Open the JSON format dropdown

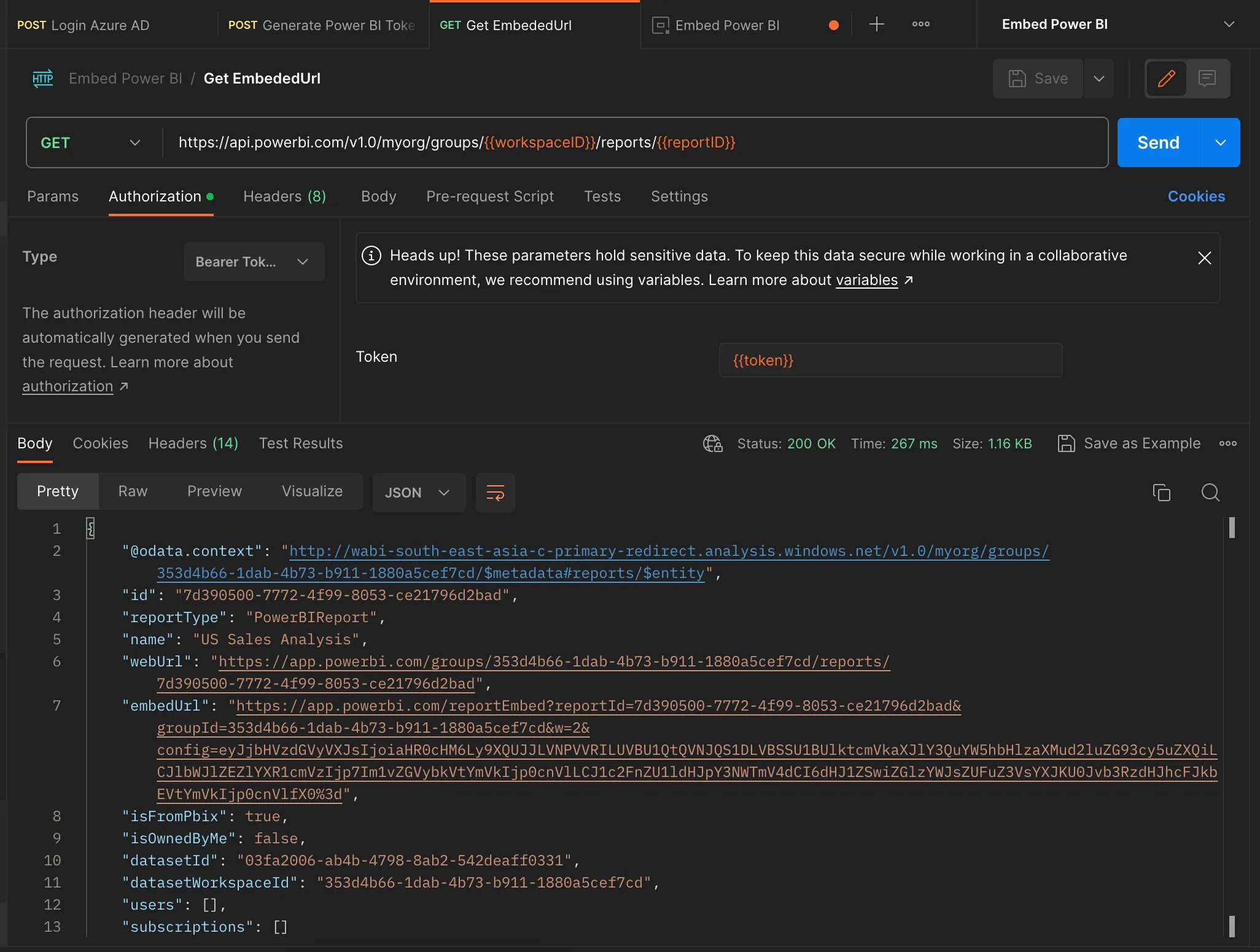pos(418,493)
